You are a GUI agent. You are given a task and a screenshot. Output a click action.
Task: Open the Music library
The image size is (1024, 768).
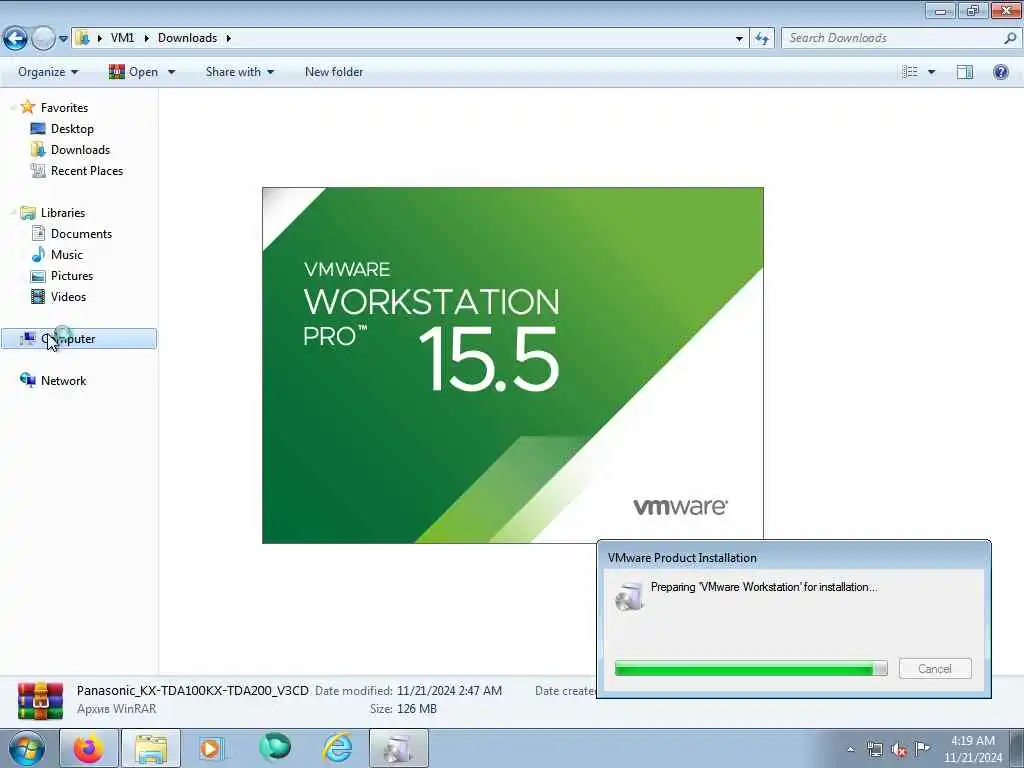[67, 255]
